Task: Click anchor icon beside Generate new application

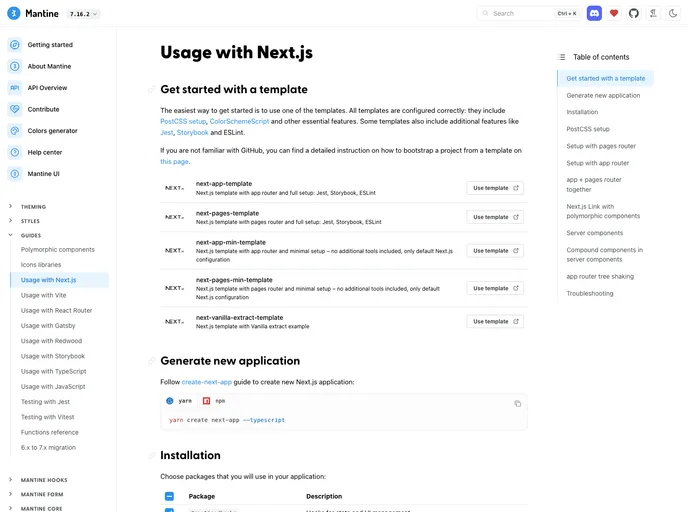Action: pos(152,361)
